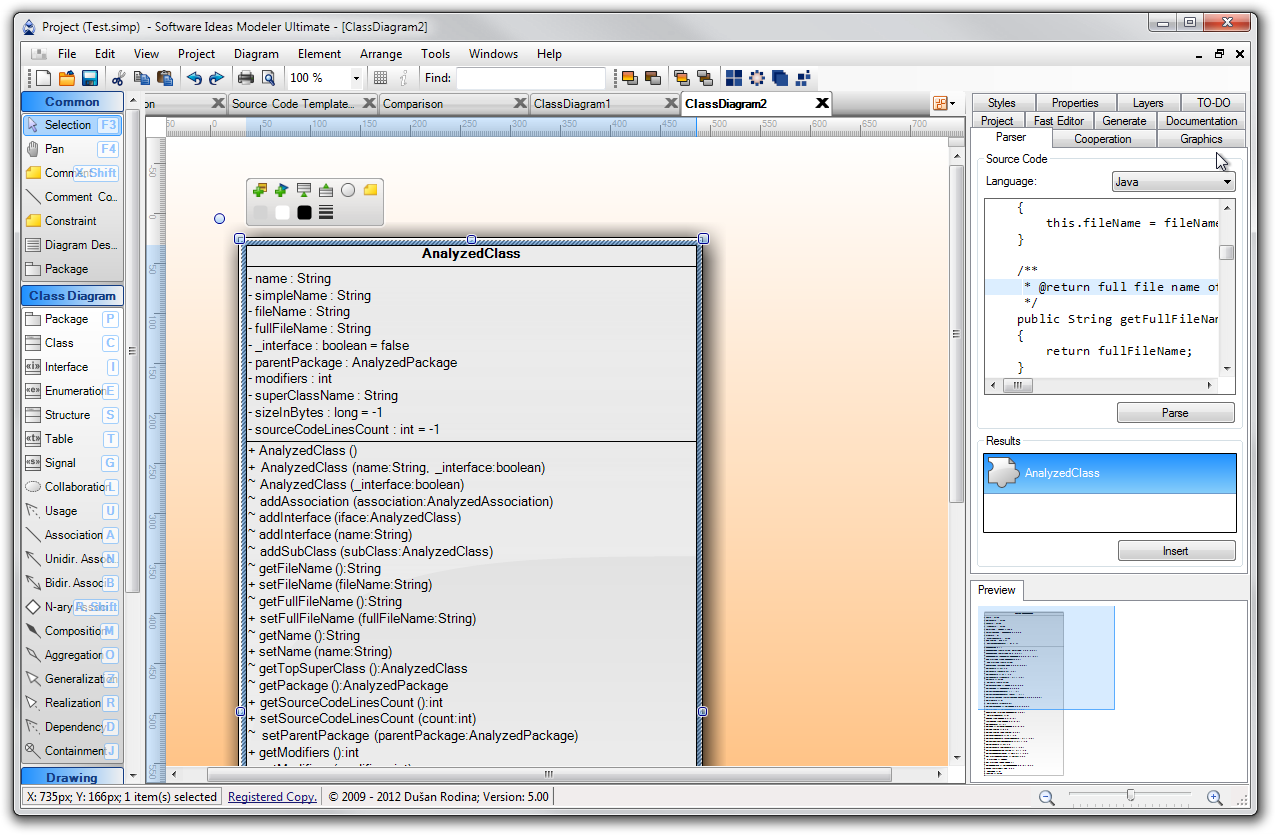Image resolution: width=1276 pixels, height=835 pixels.
Task: Open the Cooperation tab
Action: (x=1103, y=139)
